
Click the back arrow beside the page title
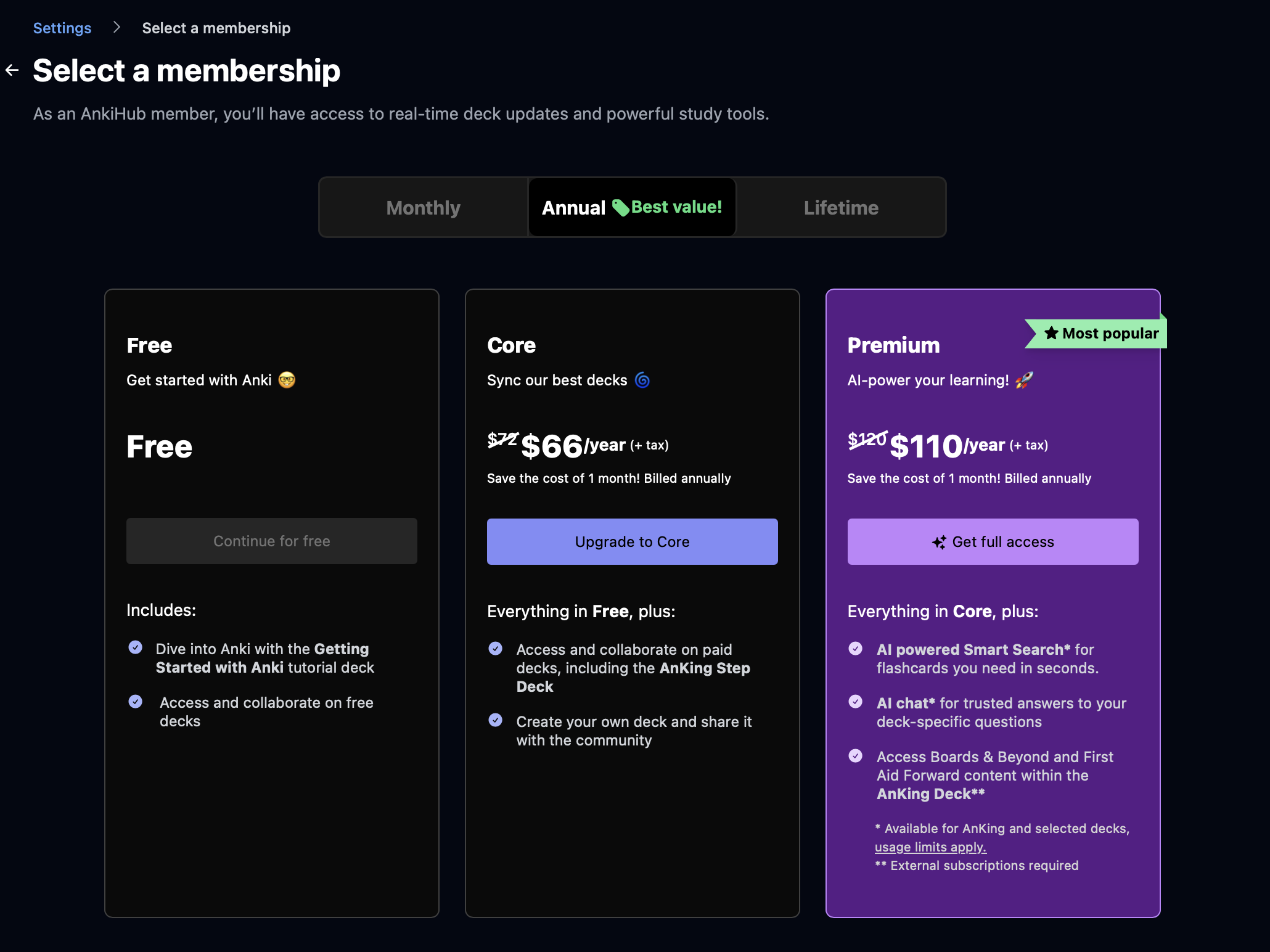12,70
